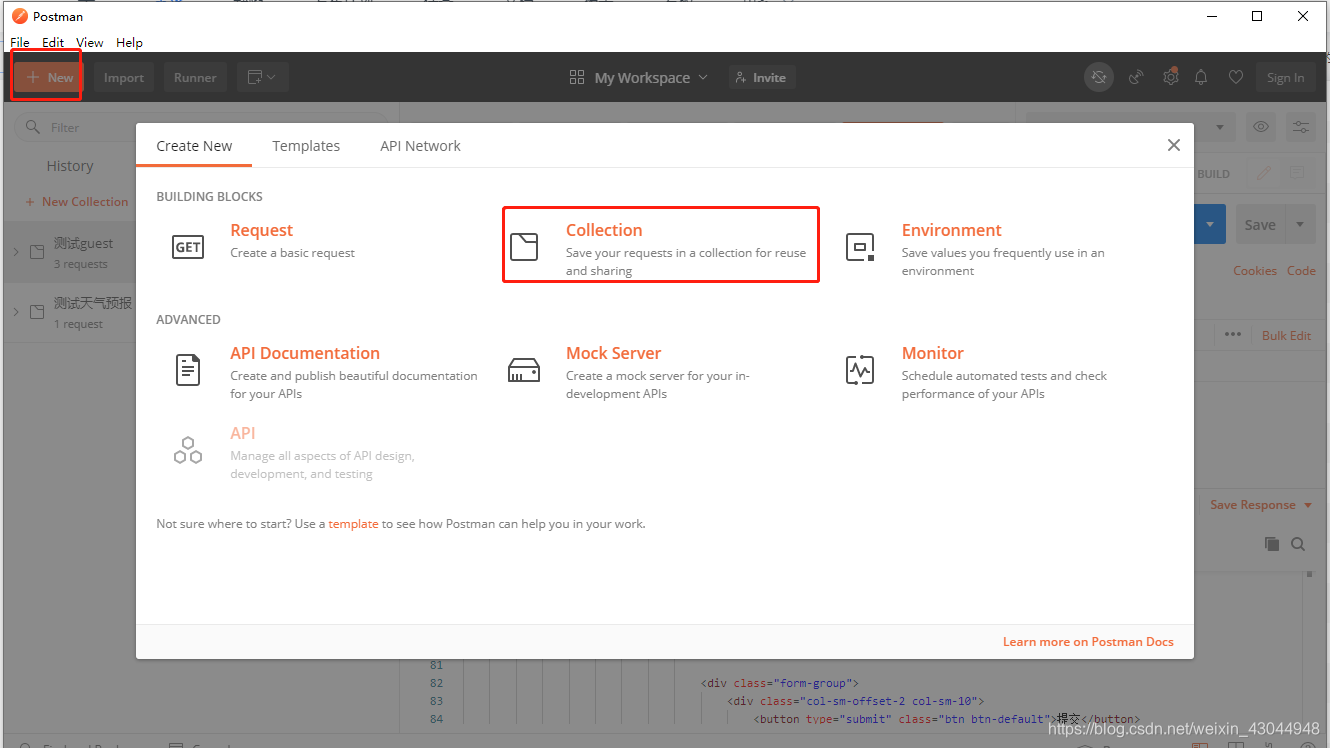
Task: Click the copy response icon
Action: coord(1272,544)
